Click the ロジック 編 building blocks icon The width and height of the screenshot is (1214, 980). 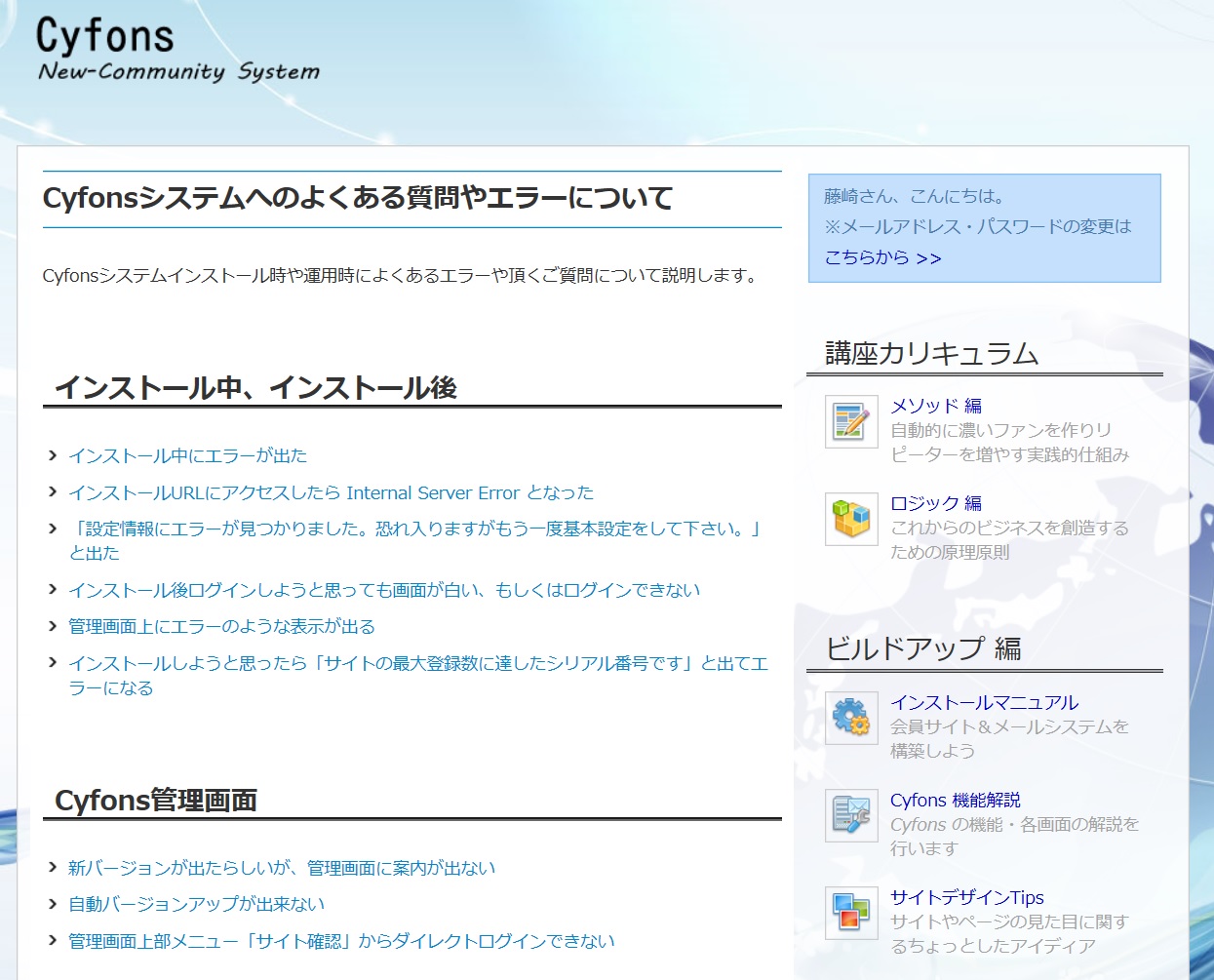850,520
